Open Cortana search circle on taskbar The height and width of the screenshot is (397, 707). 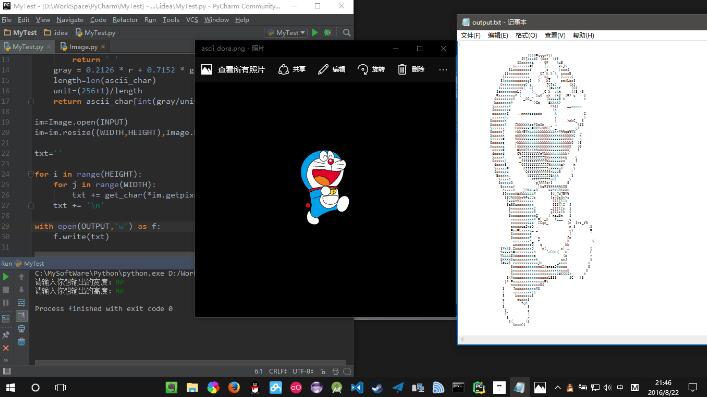pyautogui.click(x=35, y=387)
